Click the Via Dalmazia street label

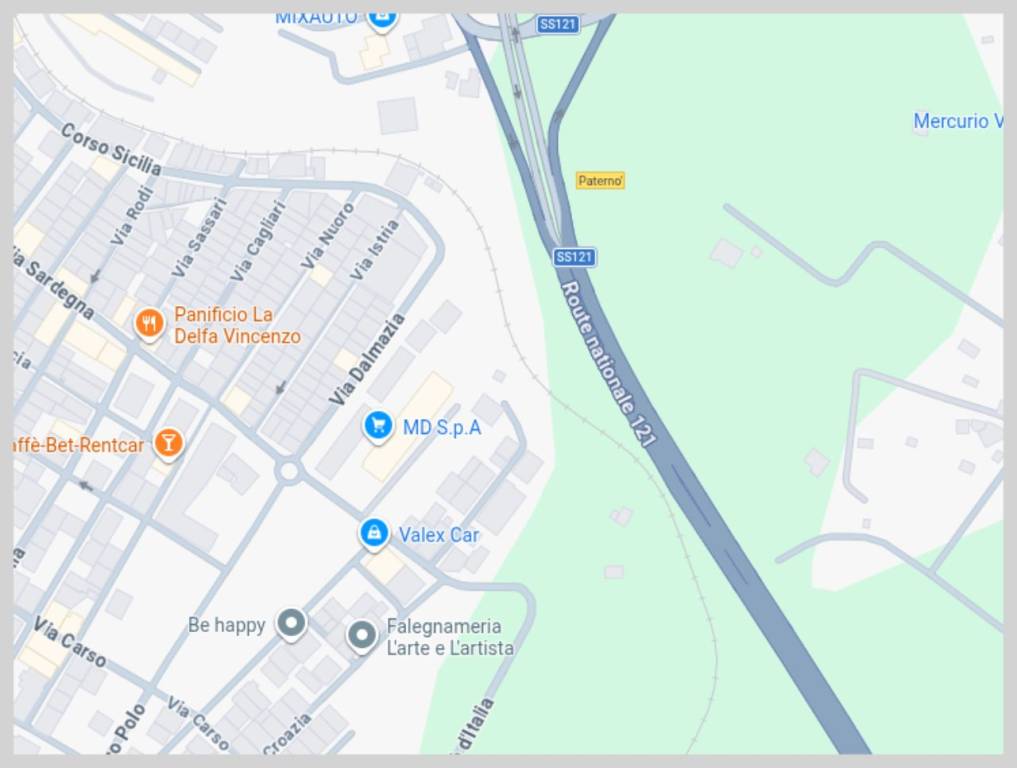click(x=366, y=359)
